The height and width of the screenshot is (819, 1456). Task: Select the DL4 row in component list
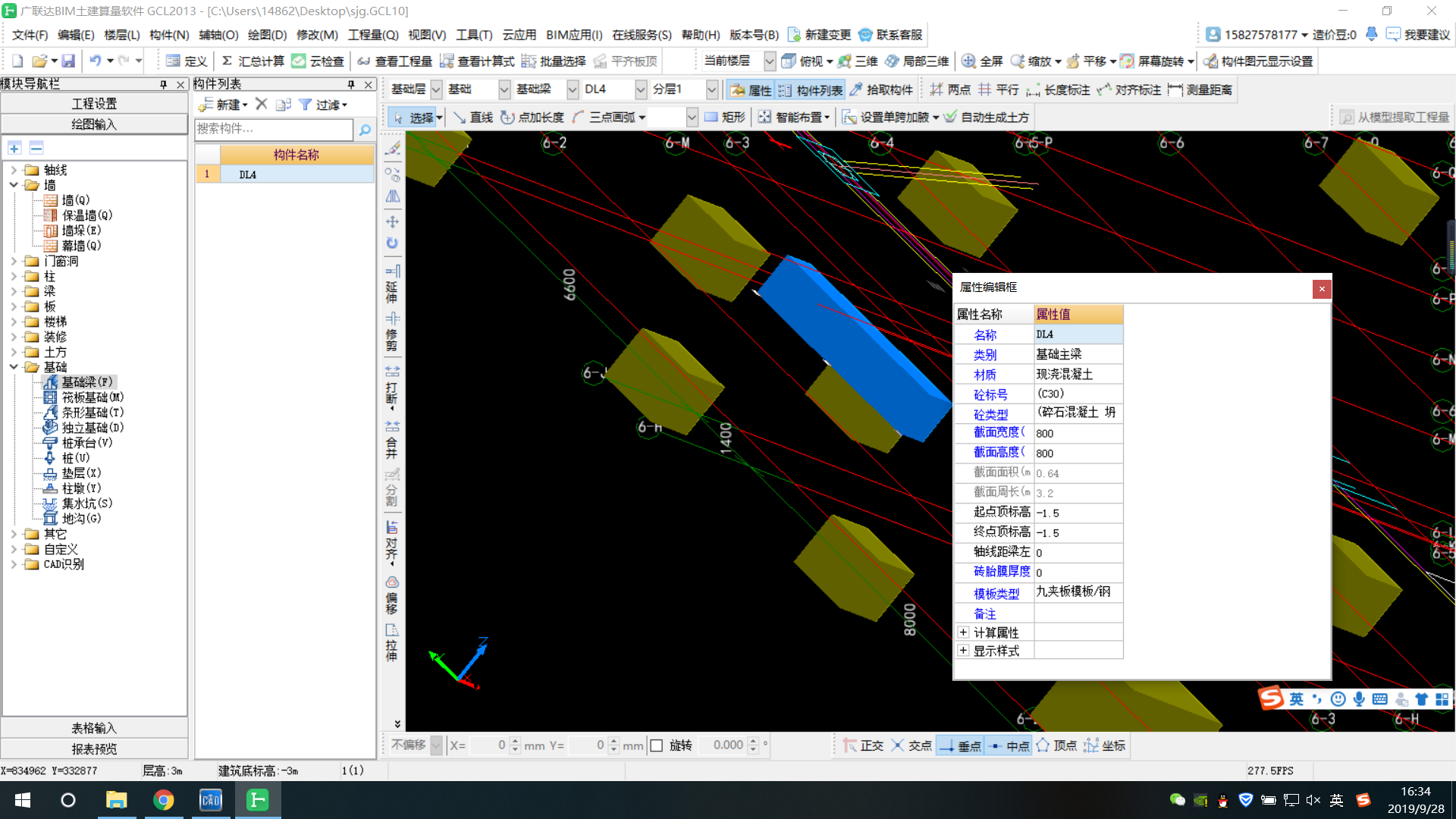[285, 174]
